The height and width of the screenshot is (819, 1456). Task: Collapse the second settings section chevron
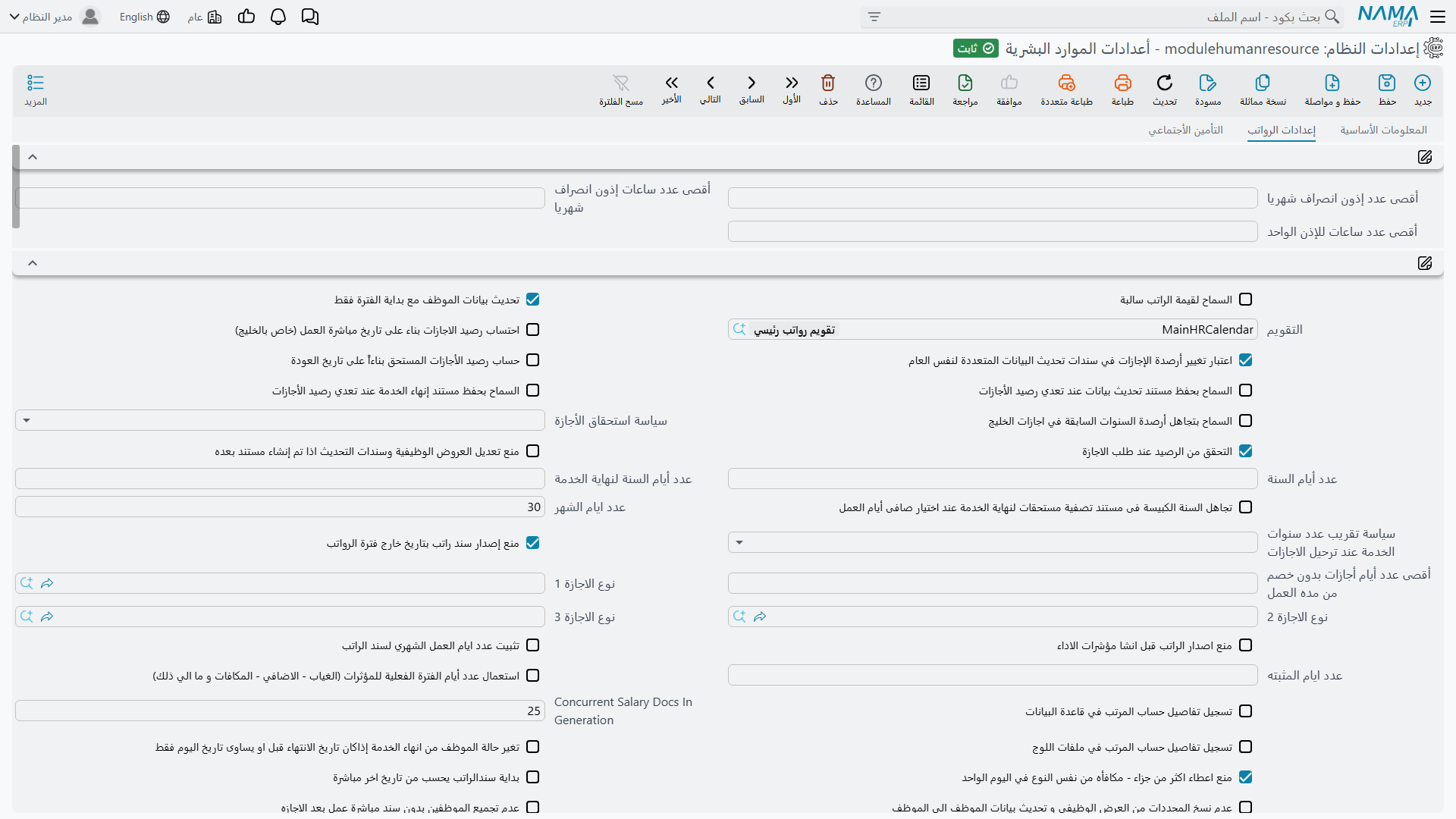click(x=33, y=263)
